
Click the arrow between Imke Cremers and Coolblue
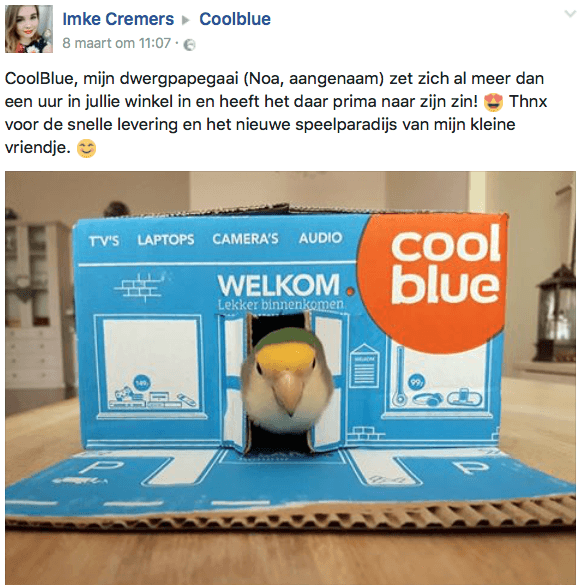(x=185, y=20)
